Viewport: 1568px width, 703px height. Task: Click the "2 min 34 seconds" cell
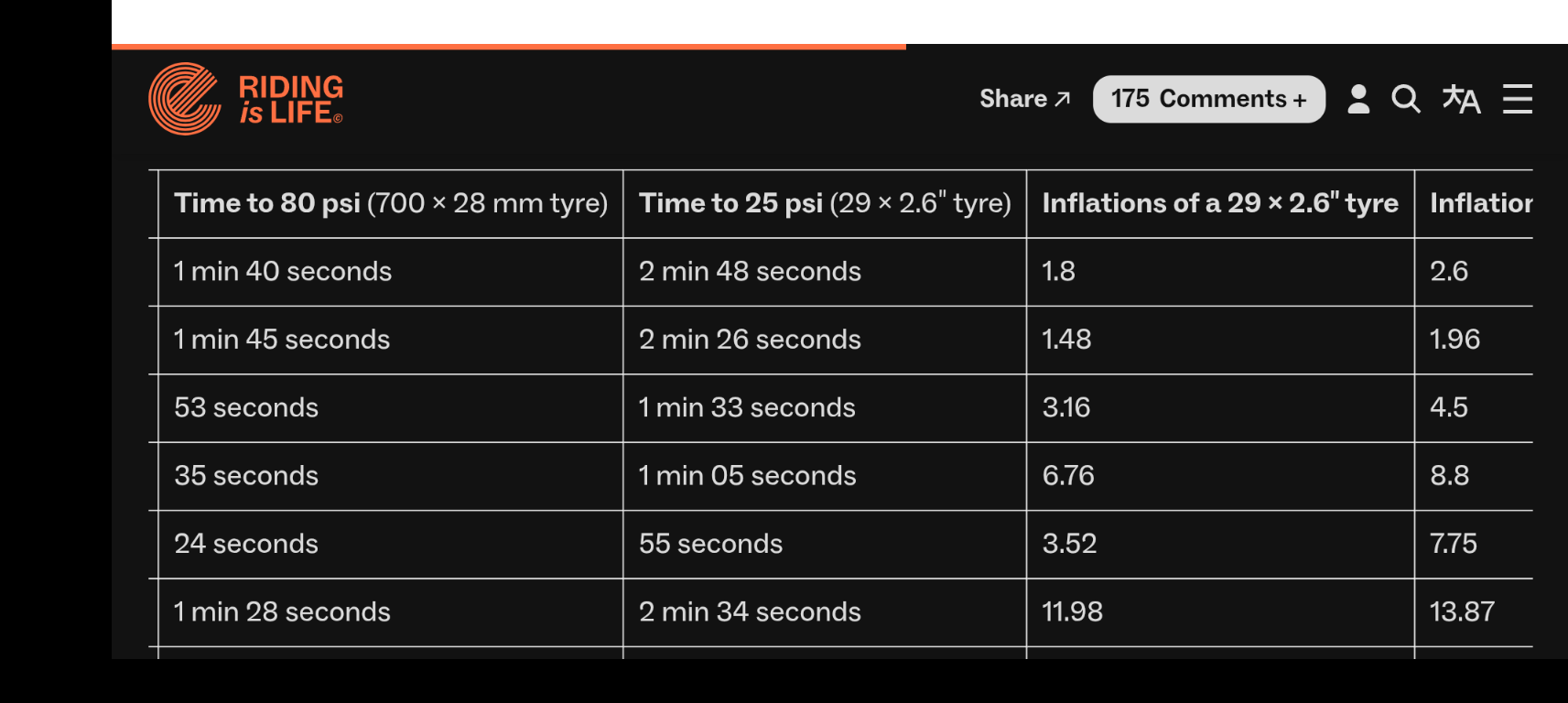[x=750, y=611]
